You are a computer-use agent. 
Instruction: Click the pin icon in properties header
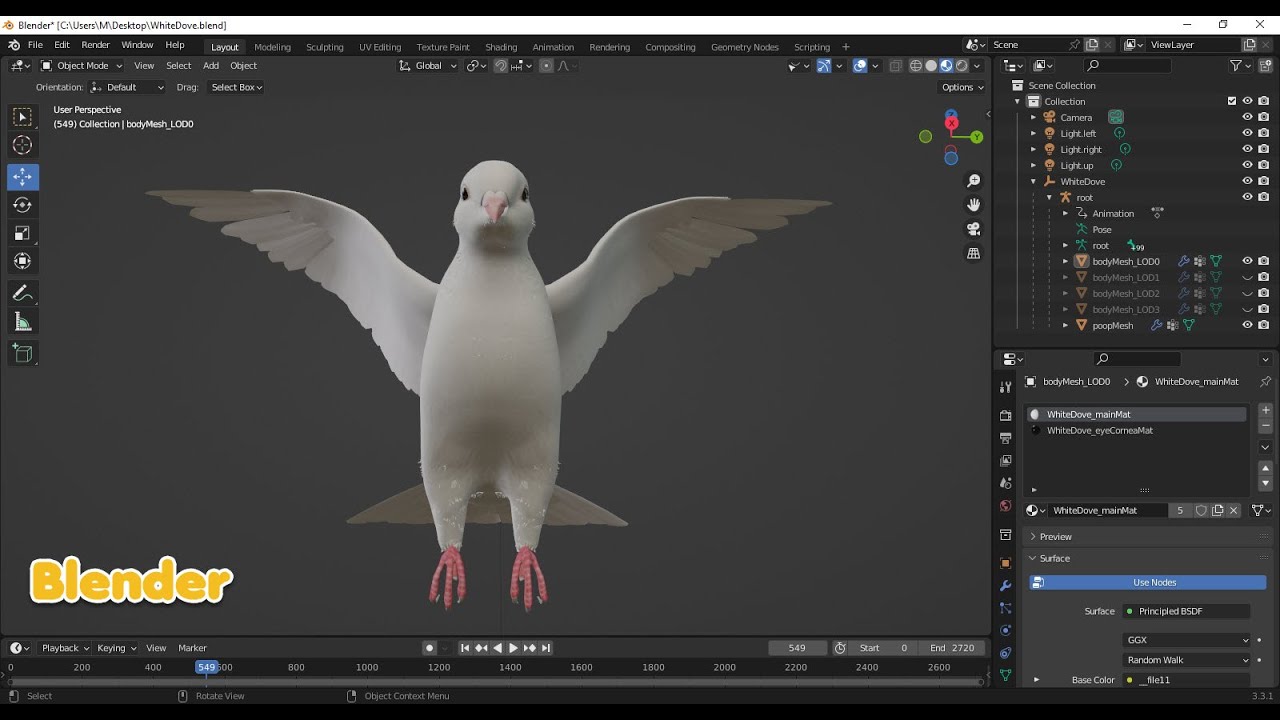tap(1265, 382)
